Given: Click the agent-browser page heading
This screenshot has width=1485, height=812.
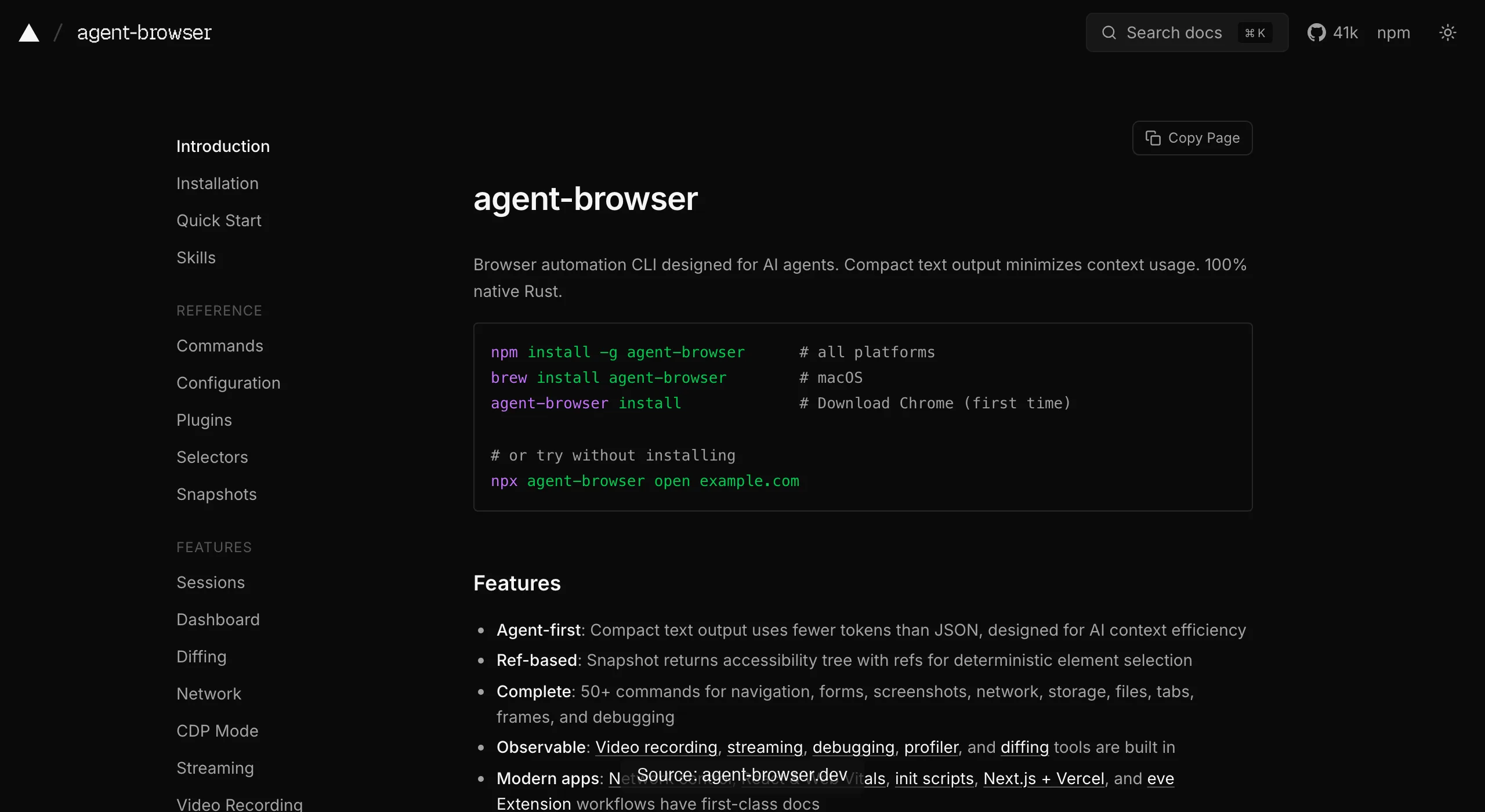Looking at the screenshot, I should [585, 199].
